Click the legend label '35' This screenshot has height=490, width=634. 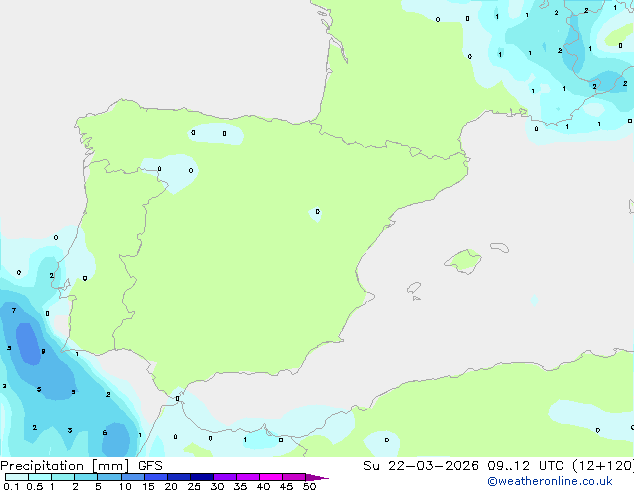[x=240, y=486]
